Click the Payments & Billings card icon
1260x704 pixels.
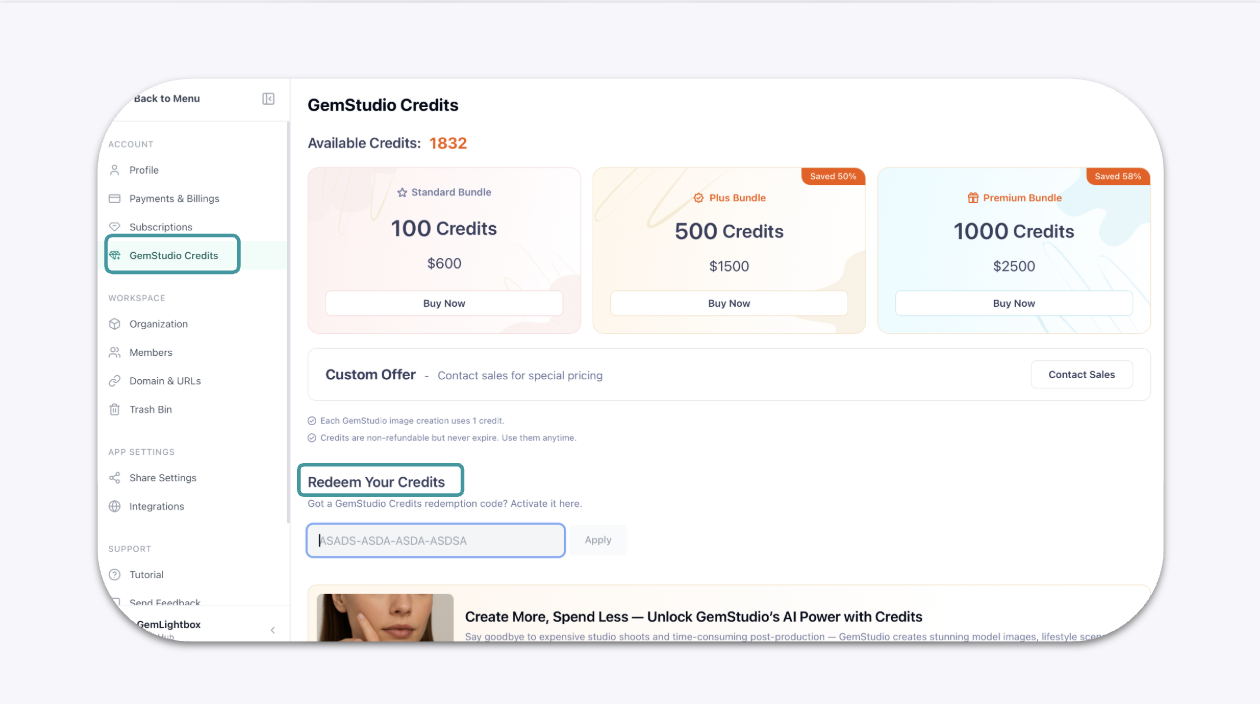[x=115, y=199]
